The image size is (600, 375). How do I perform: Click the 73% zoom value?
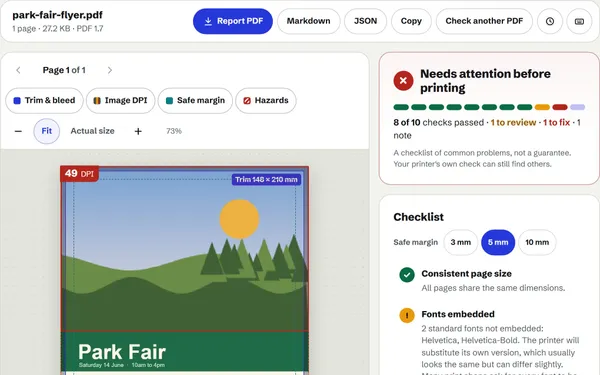pos(174,131)
